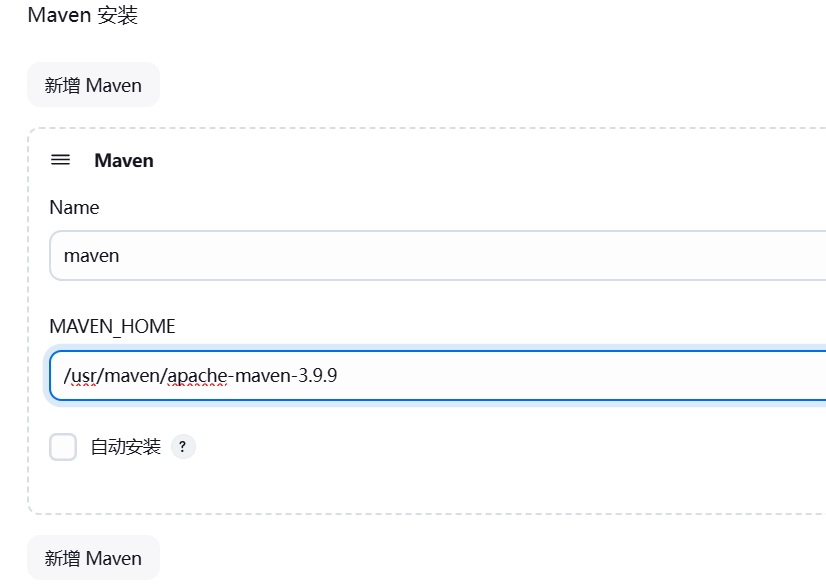
Task: Click the underlined word apache in path
Action: 197,376
